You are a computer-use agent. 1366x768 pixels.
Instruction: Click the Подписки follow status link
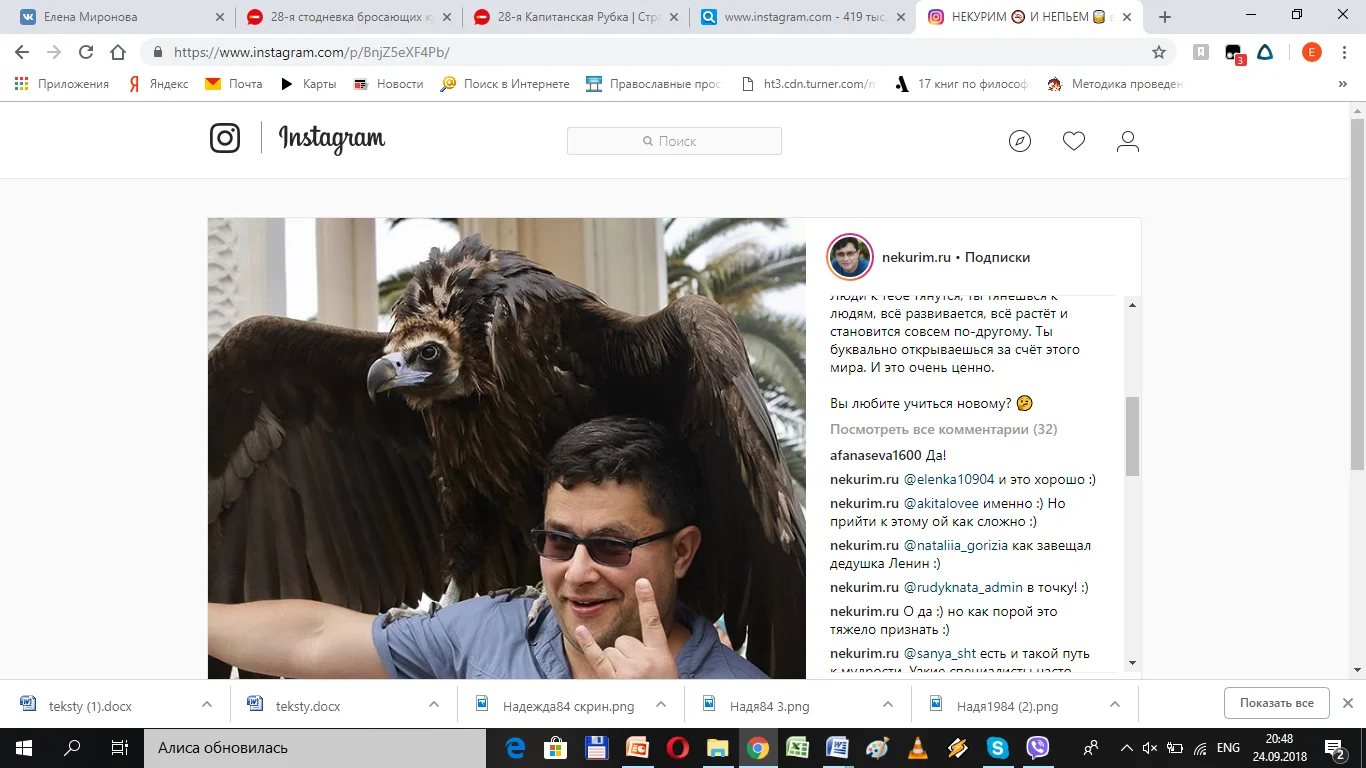[x=997, y=257]
